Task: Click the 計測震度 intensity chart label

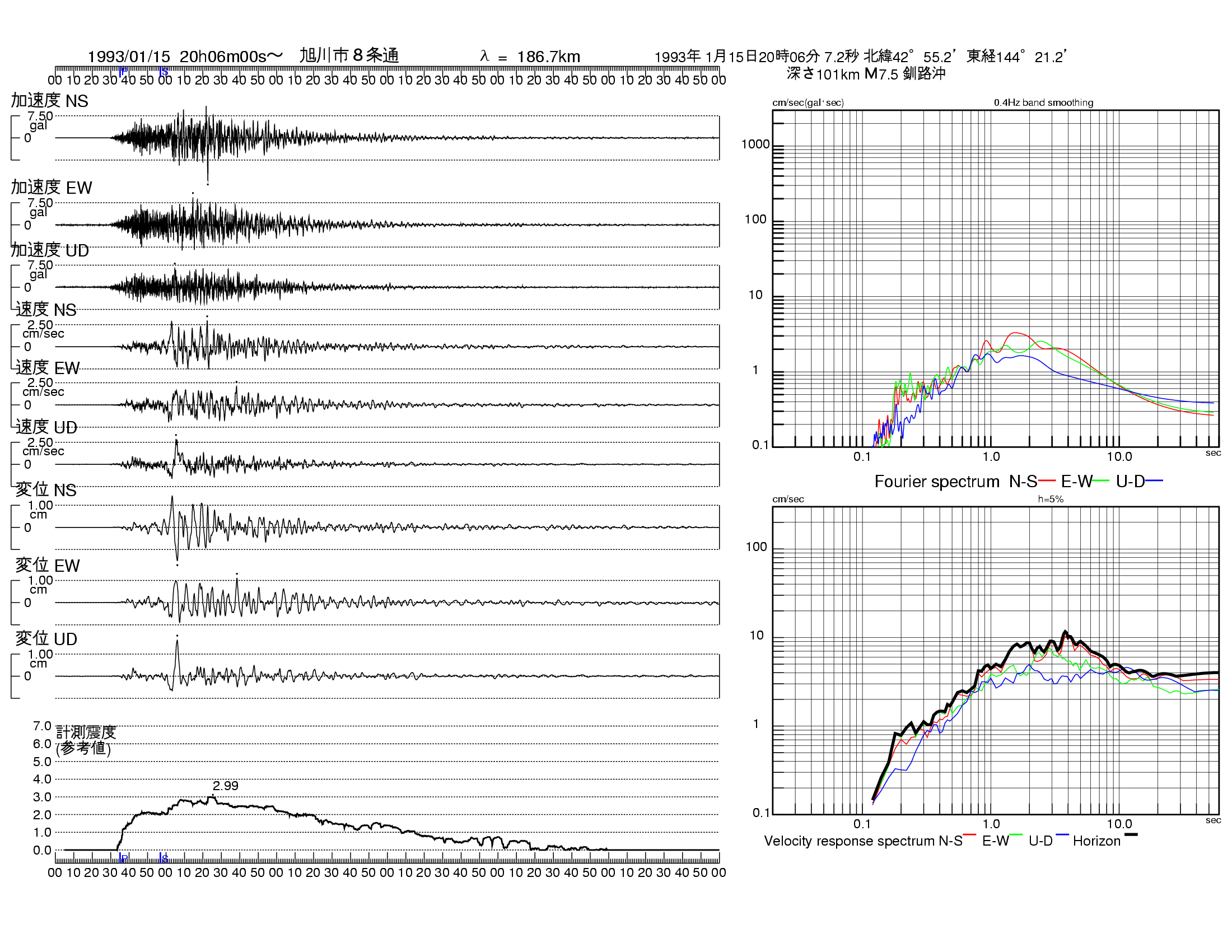Action: coord(86,732)
